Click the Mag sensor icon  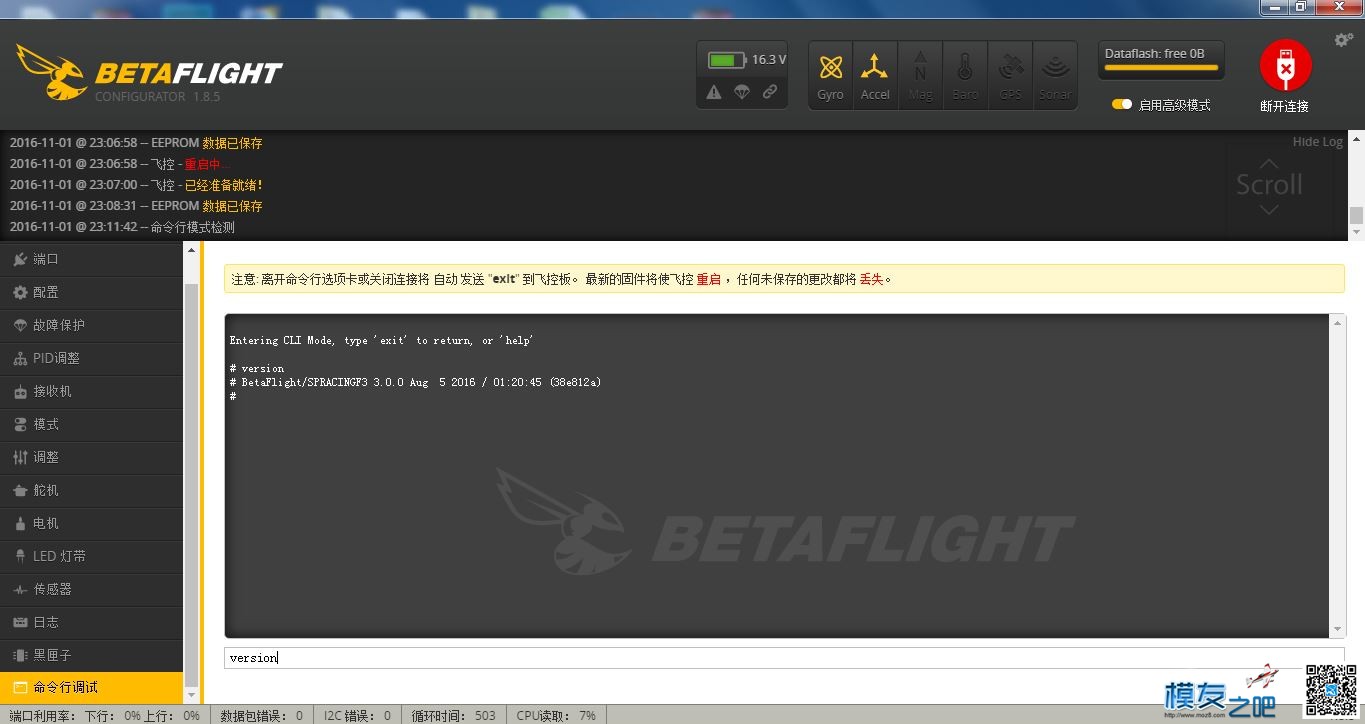(x=920, y=75)
